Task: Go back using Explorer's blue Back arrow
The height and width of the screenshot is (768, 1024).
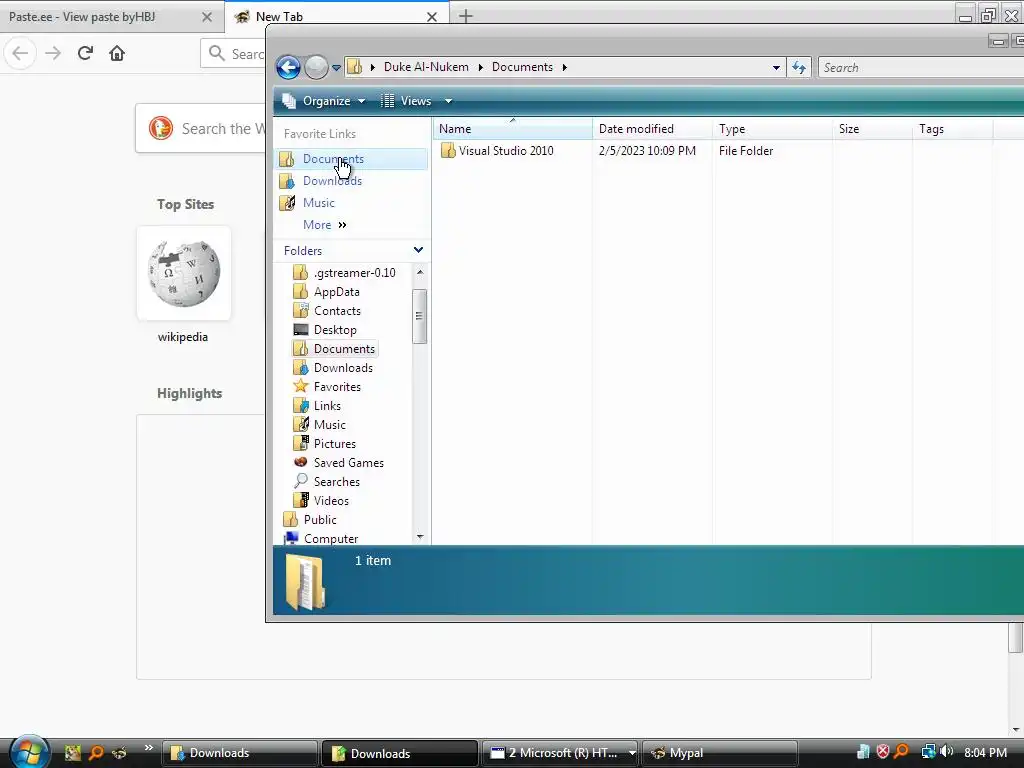Action: coord(288,67)
